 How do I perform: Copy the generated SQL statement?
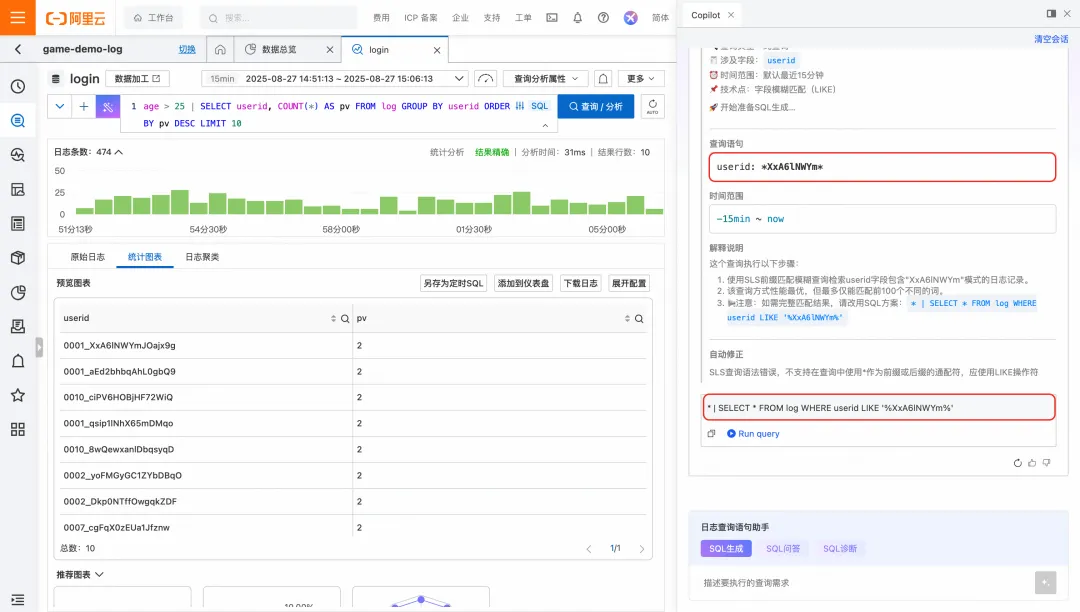click(x=712, y=434)
